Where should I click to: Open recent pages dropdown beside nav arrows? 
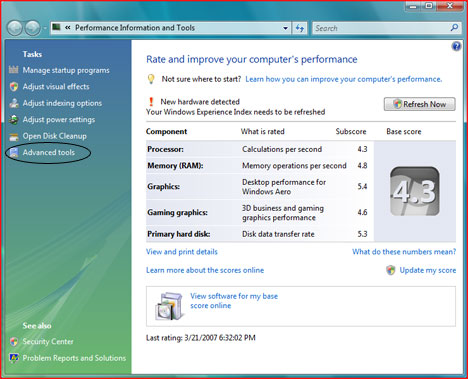tap(45, 29)
